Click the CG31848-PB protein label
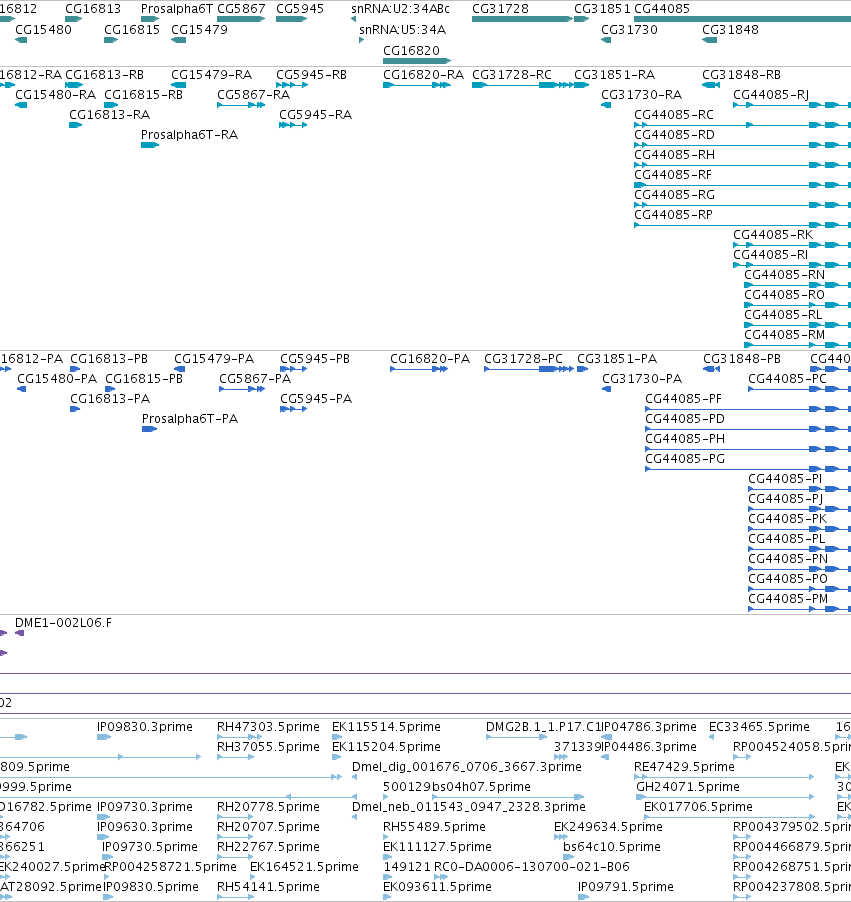Screen dimensions: 851x902 click(742, 359)
